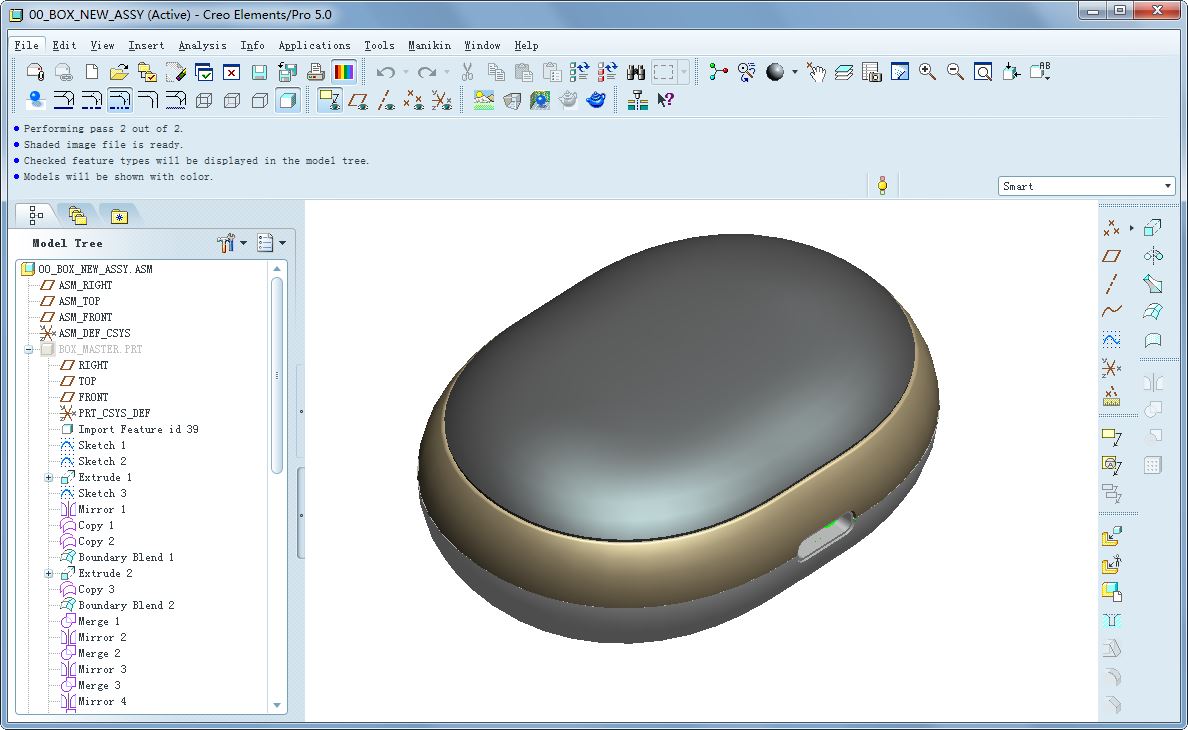
Task: Click the Undo arrow icon
Action: [386, 72]
